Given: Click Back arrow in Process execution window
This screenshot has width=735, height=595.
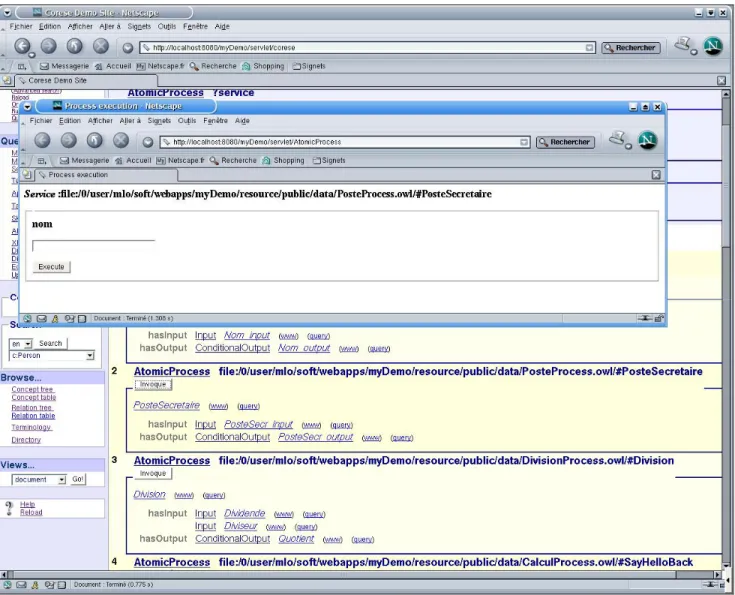Looking at the screenshot, I should (x=42, y=140).
